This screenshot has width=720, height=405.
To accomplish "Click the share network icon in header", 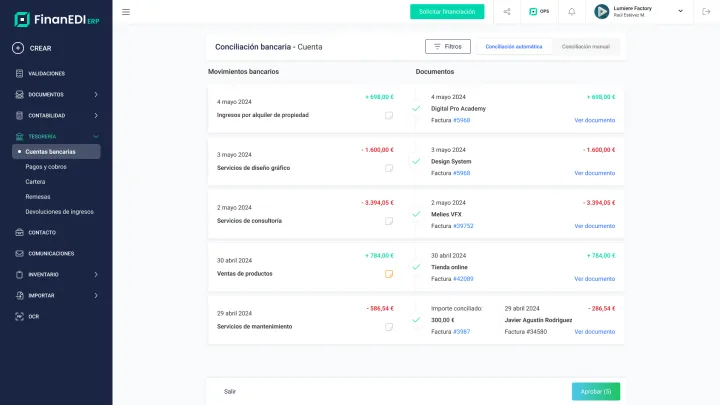I will pos(507,12).
